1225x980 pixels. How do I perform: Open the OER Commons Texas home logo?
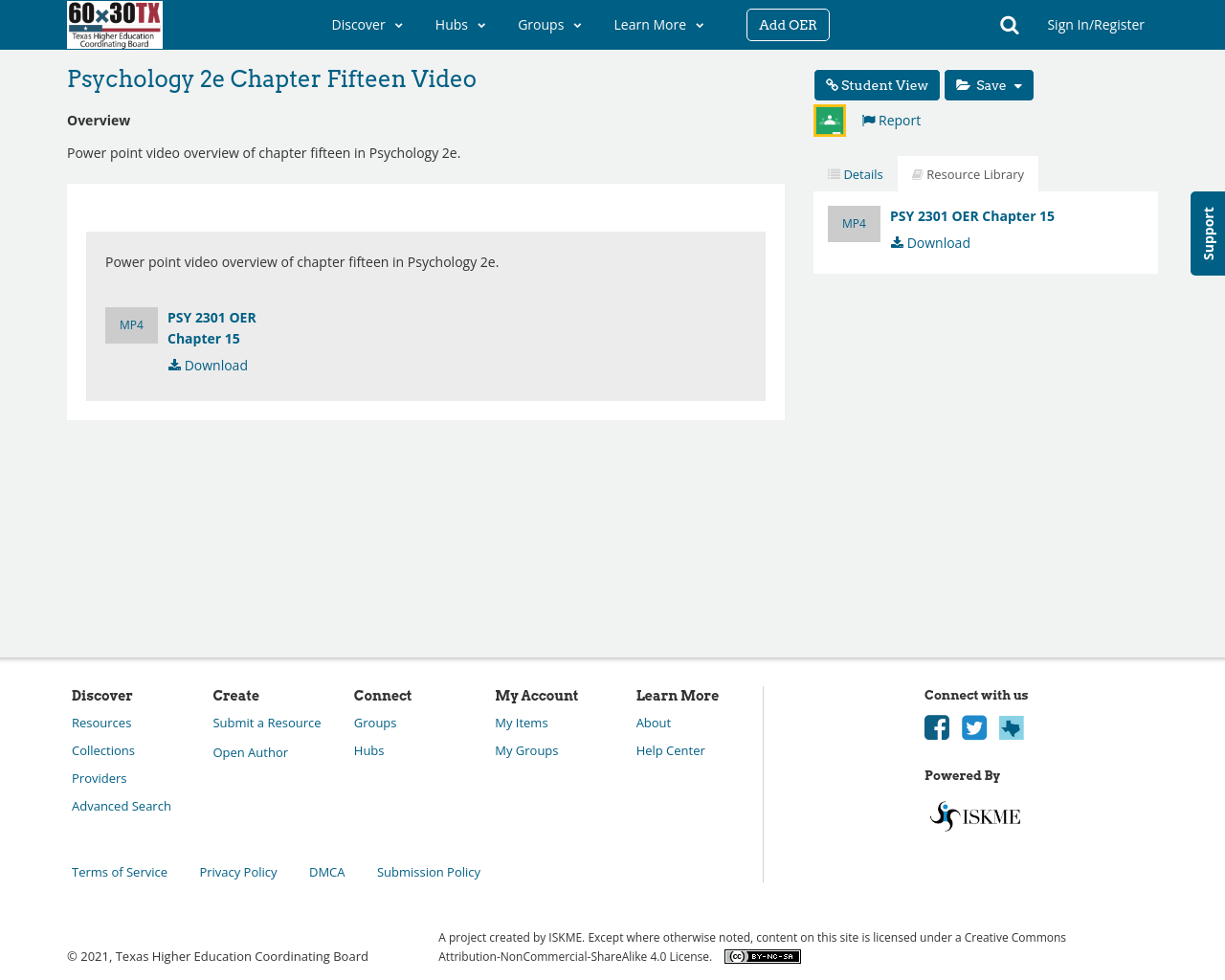(x=114, y=24)
